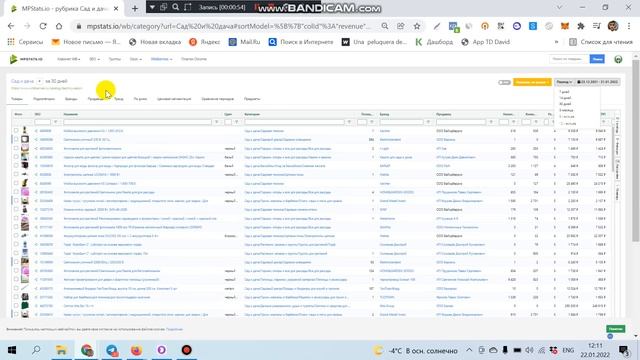Select 14 days in period list

tap(565, 98)
